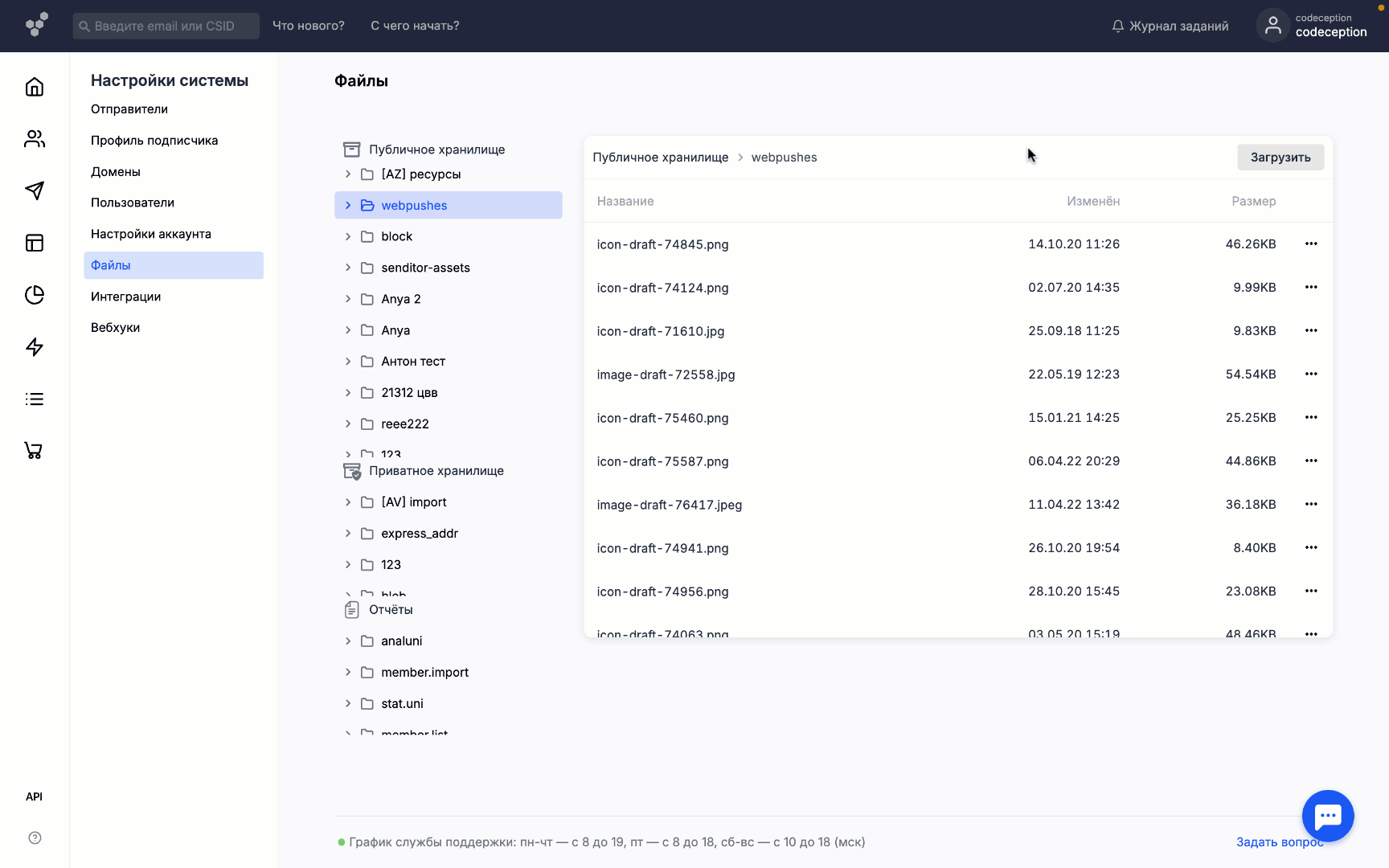Open the home icon in sidebar
The width and height of the screenshot is (1389, 868).
pyautogui.click(x=35, y=87)
